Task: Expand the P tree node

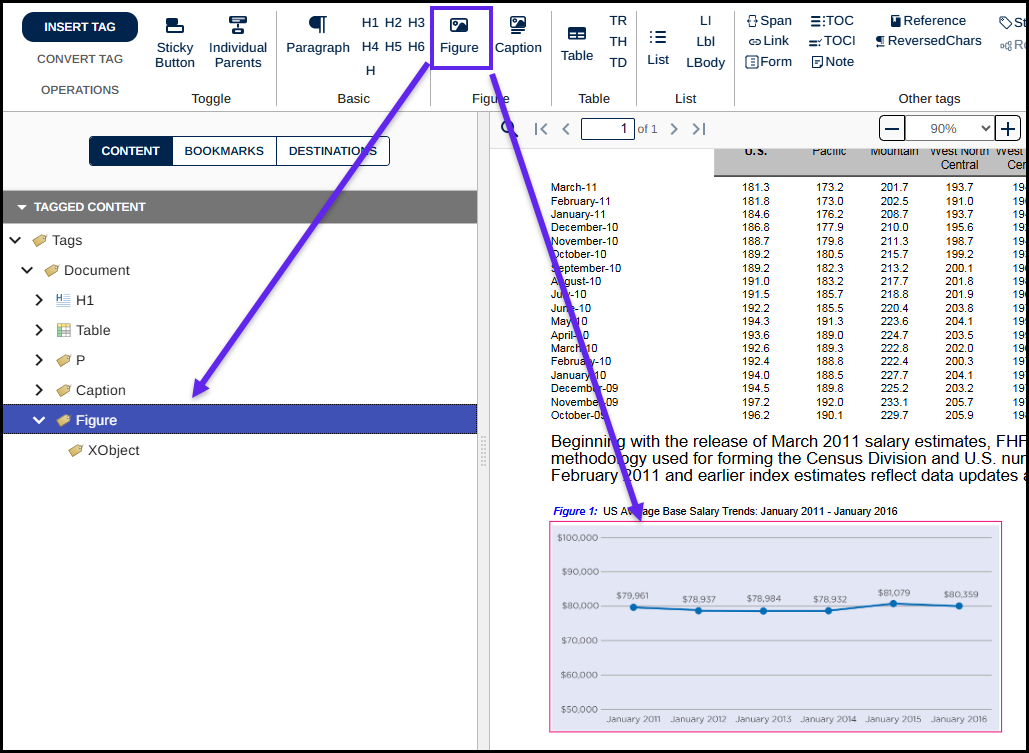Action: coord(39,360)
